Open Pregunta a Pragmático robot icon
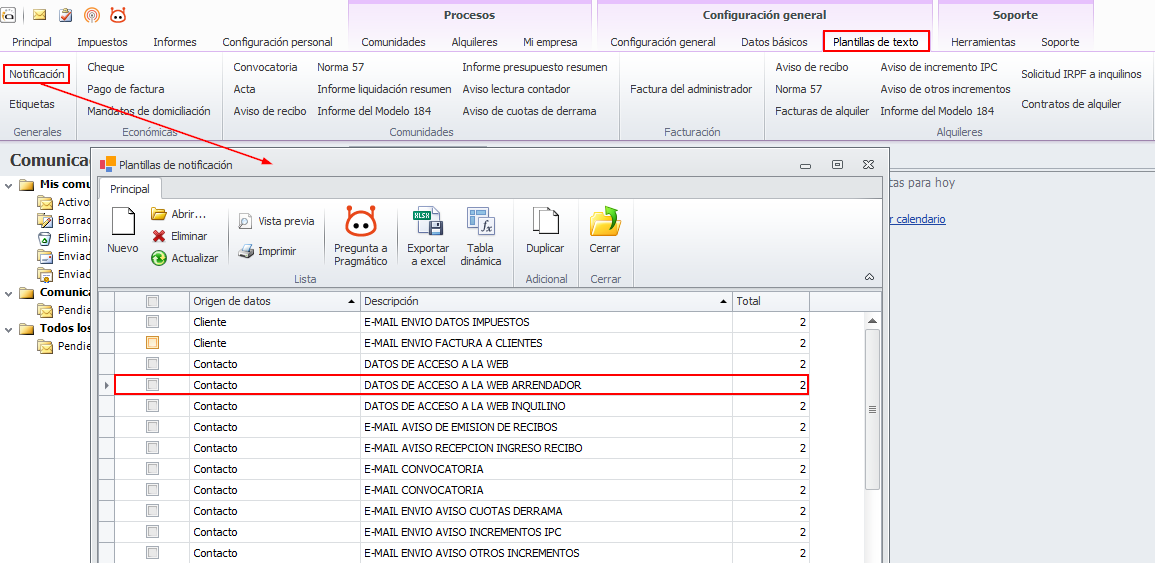The height and width of the screenshot is (563, 1155). point(360,223)
